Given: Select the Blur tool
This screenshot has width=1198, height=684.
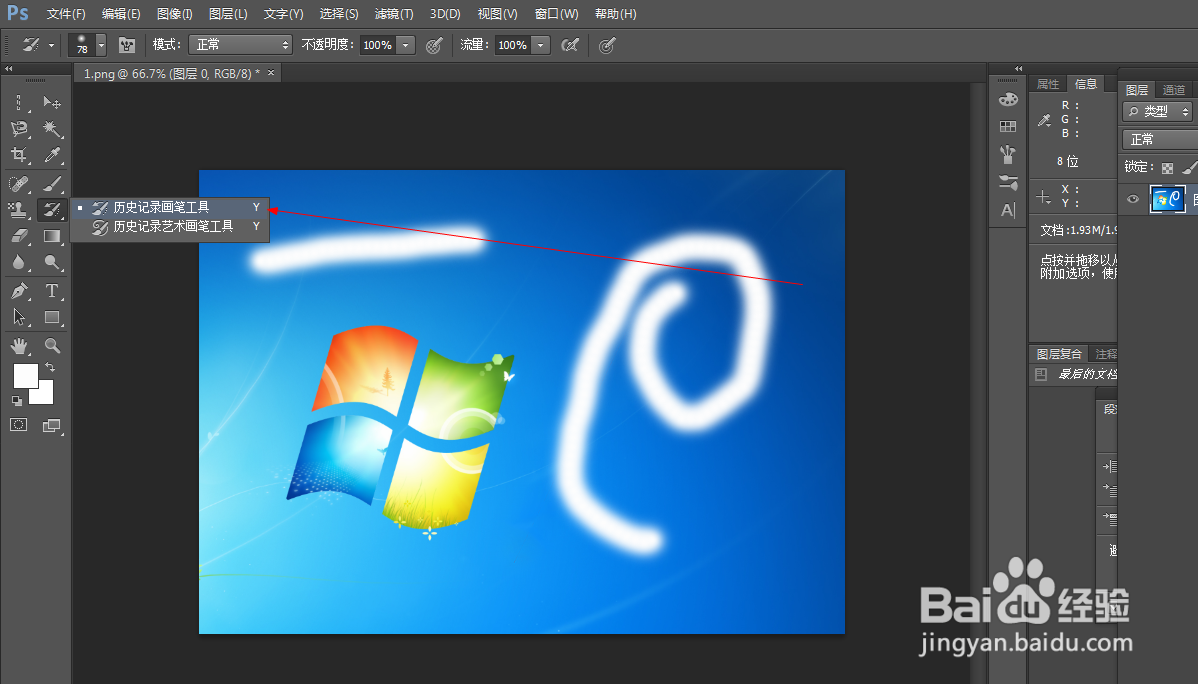Looking at the screenshot, I should (x=19, y=263).
